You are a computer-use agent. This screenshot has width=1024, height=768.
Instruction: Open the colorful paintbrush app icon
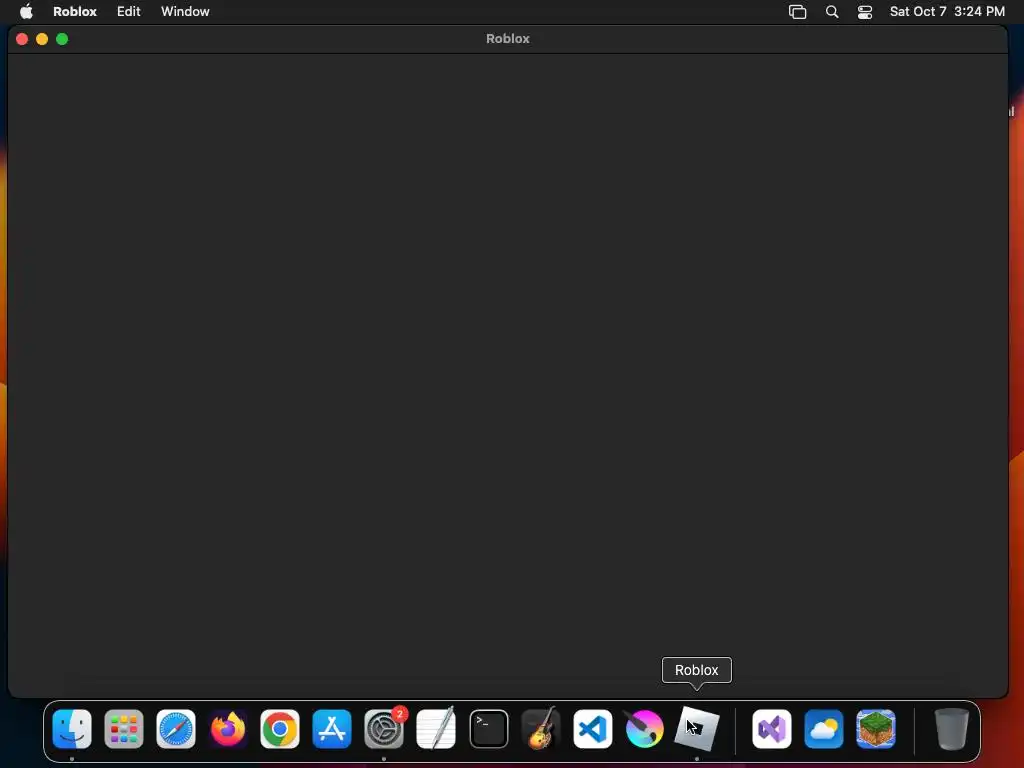tap(644, 729)
